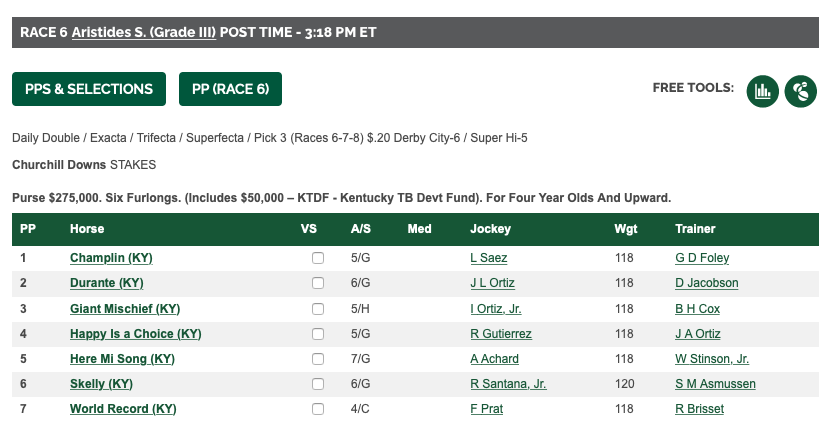View horse Here Mi Song (KY)

[x=122, y=359]
